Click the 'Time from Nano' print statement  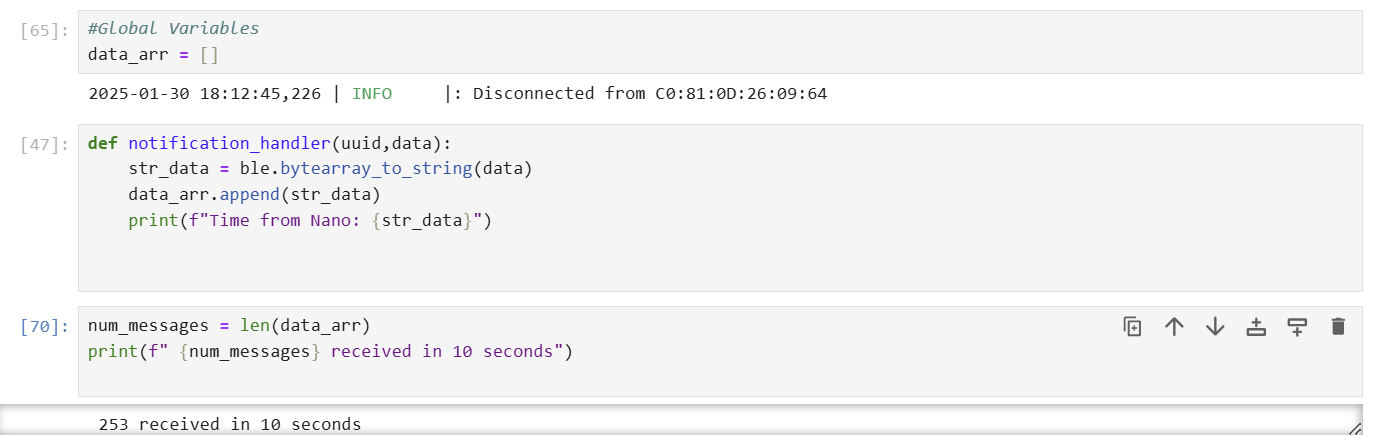[310, 220]
